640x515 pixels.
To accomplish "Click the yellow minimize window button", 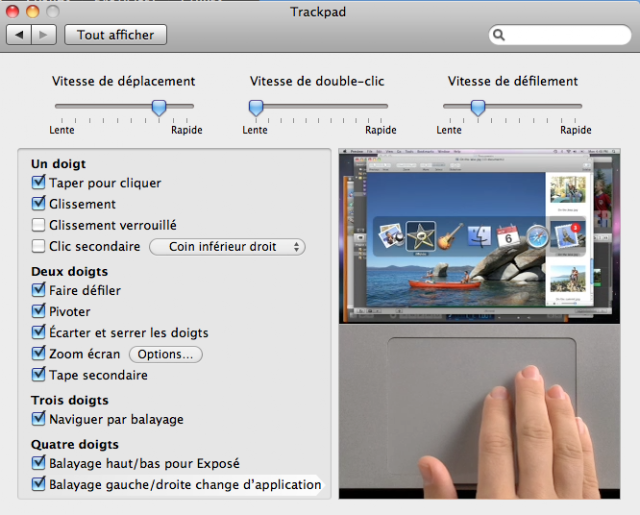I will click(33, 11).
